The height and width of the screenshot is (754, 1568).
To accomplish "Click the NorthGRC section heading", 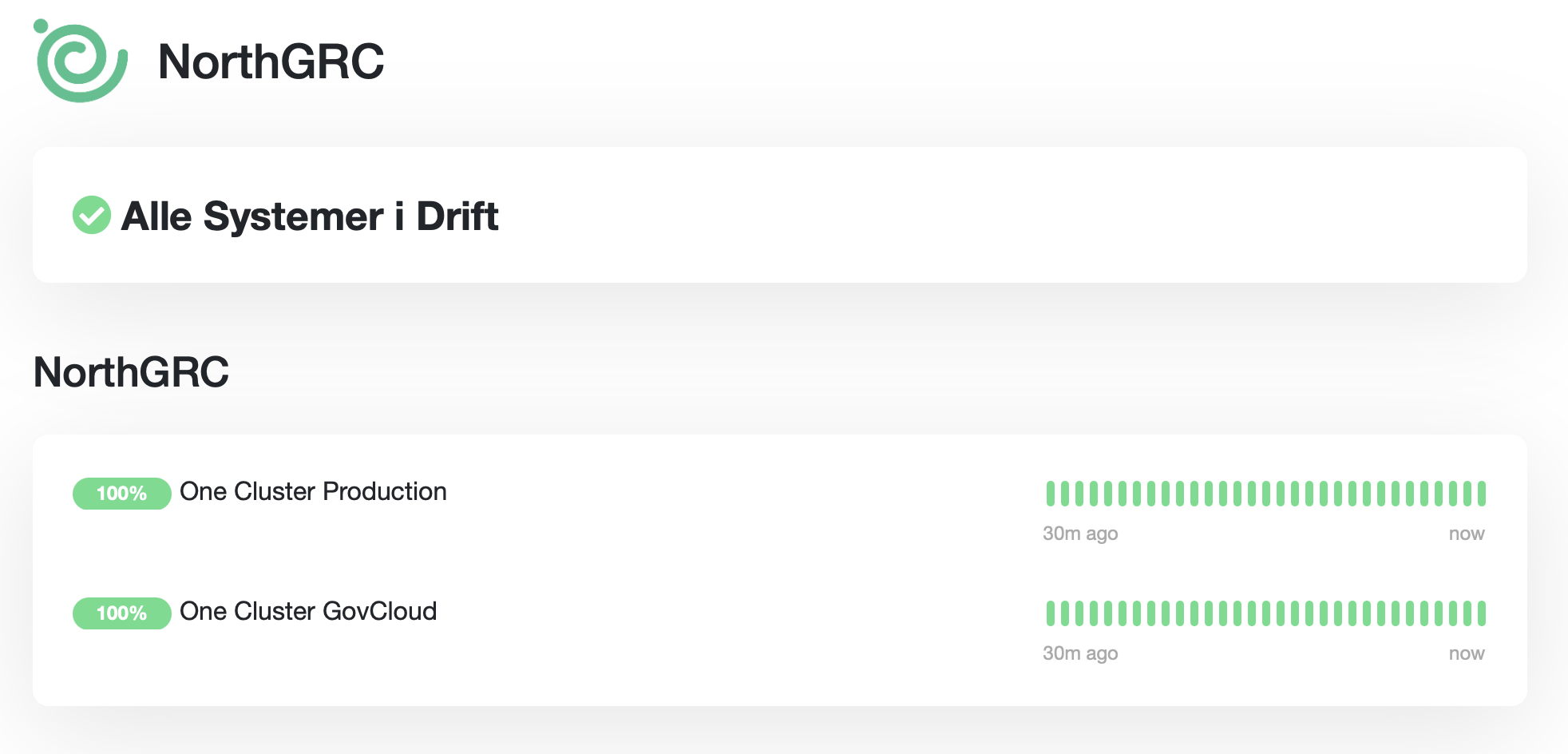I will coord(131,372).
